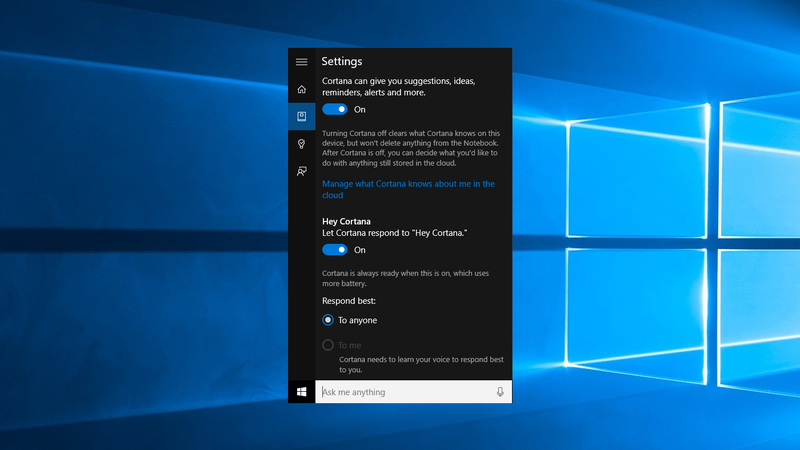Viewport: 800px width, 450px height.
Task: Click the 'Settings' heading text
Action: [x=342, y=61]
